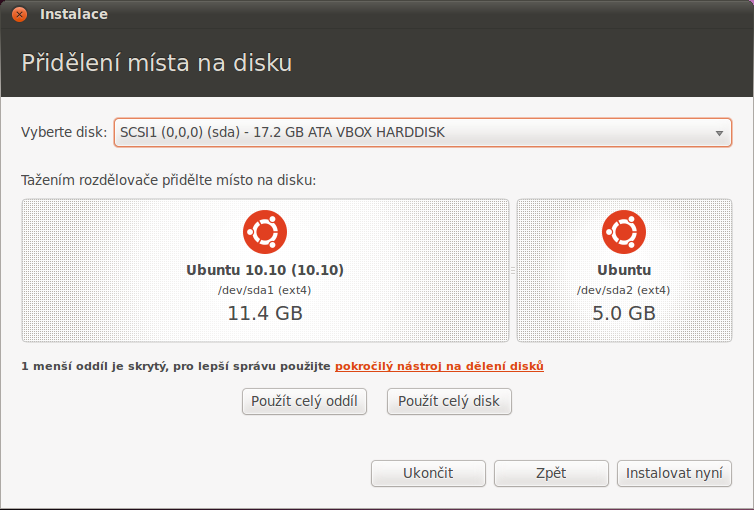Start installation with Instalovat nyní
754x510 pixels.
(674, 473)
